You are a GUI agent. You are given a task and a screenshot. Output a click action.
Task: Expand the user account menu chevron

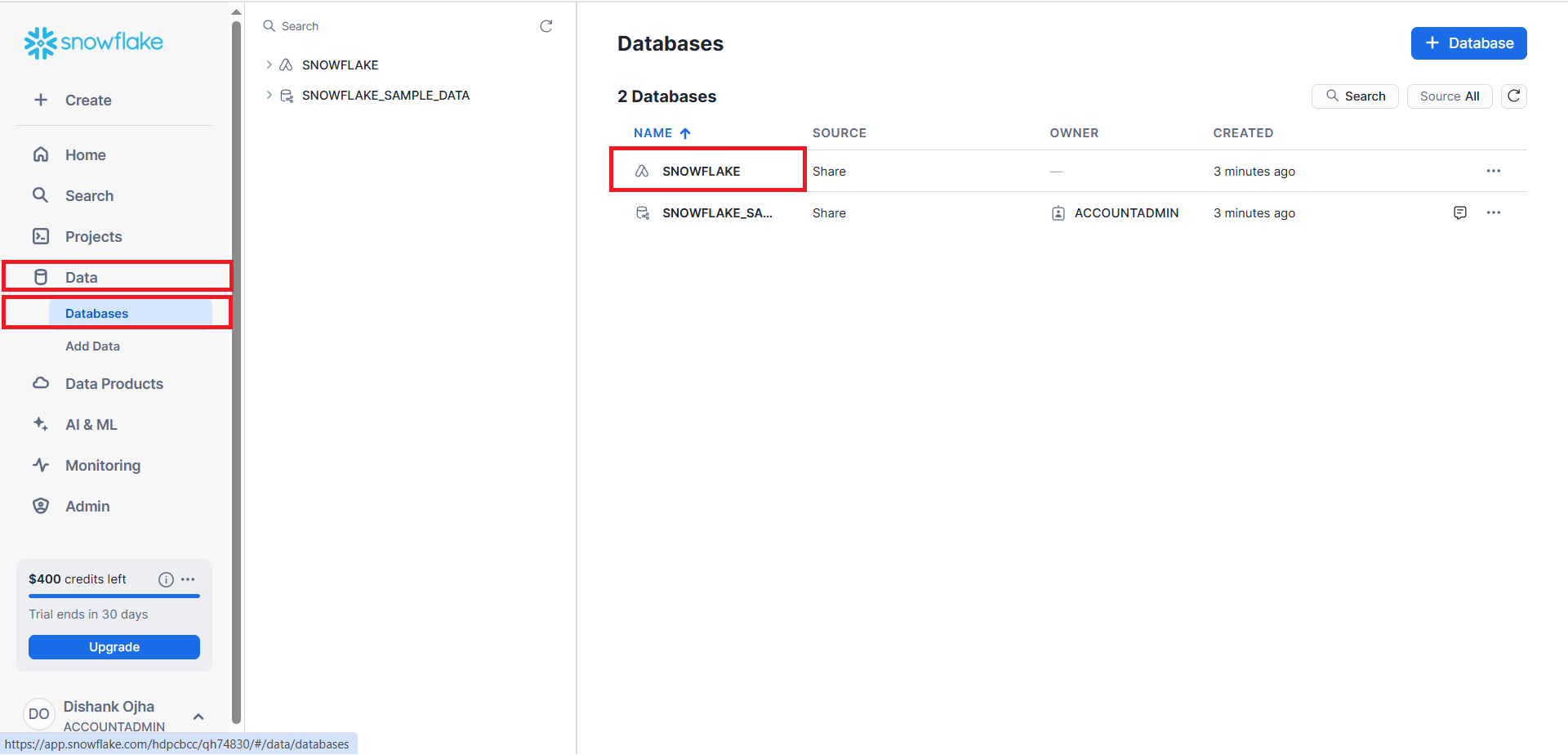coord(198,717)
